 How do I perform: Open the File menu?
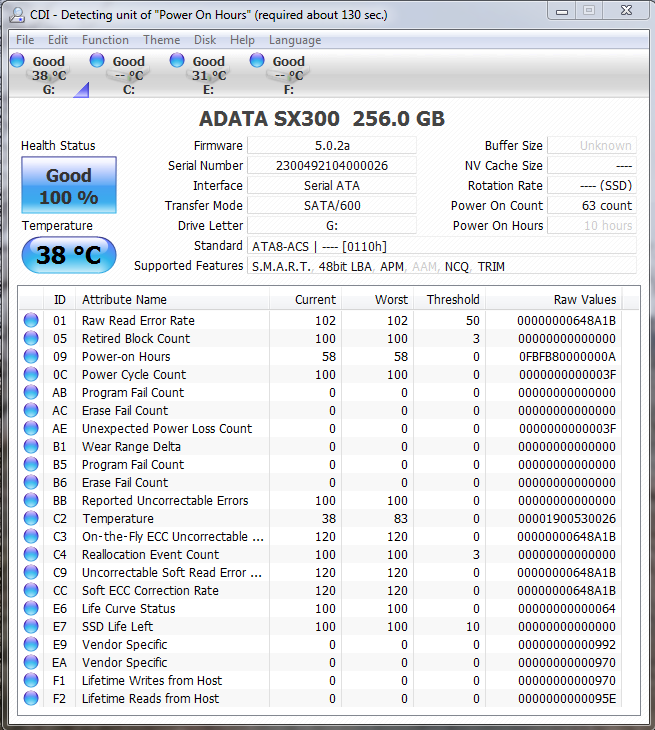tap(25, 40)
